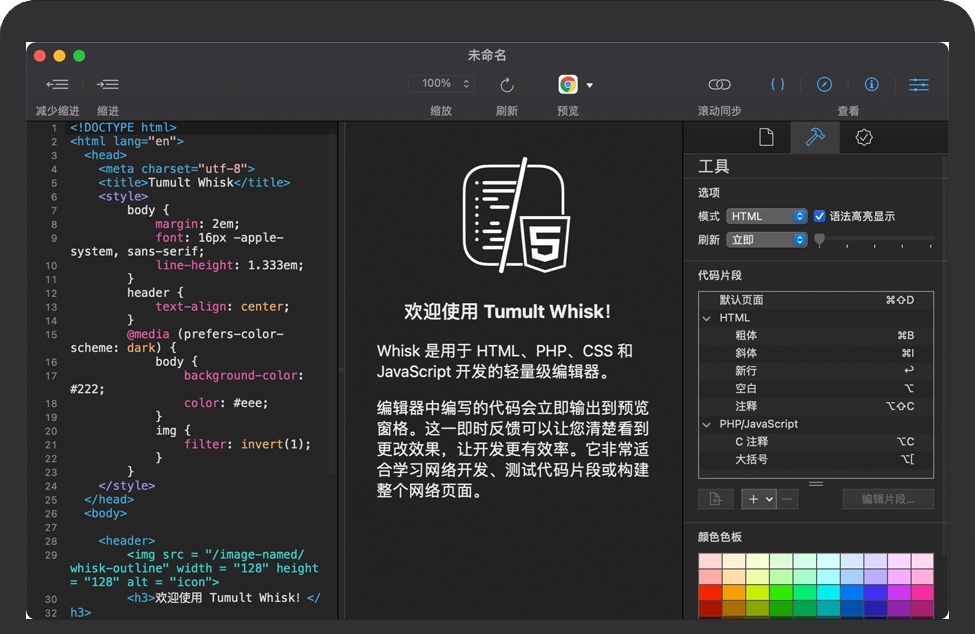
Task: Click the curly braces code view icon
Action: (x=777, y=85)
